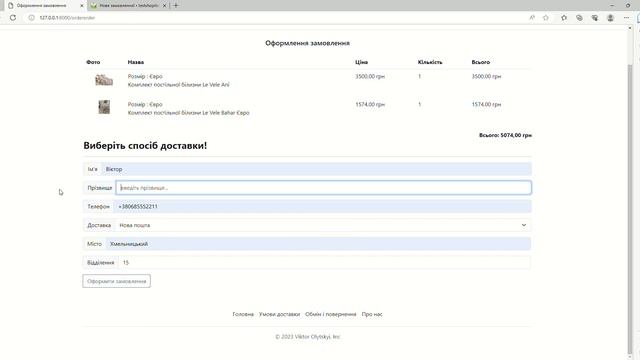The height and width of the screenshot is (360, 640).
Task: Go to 'Головна' footer link
Action: 243,314
